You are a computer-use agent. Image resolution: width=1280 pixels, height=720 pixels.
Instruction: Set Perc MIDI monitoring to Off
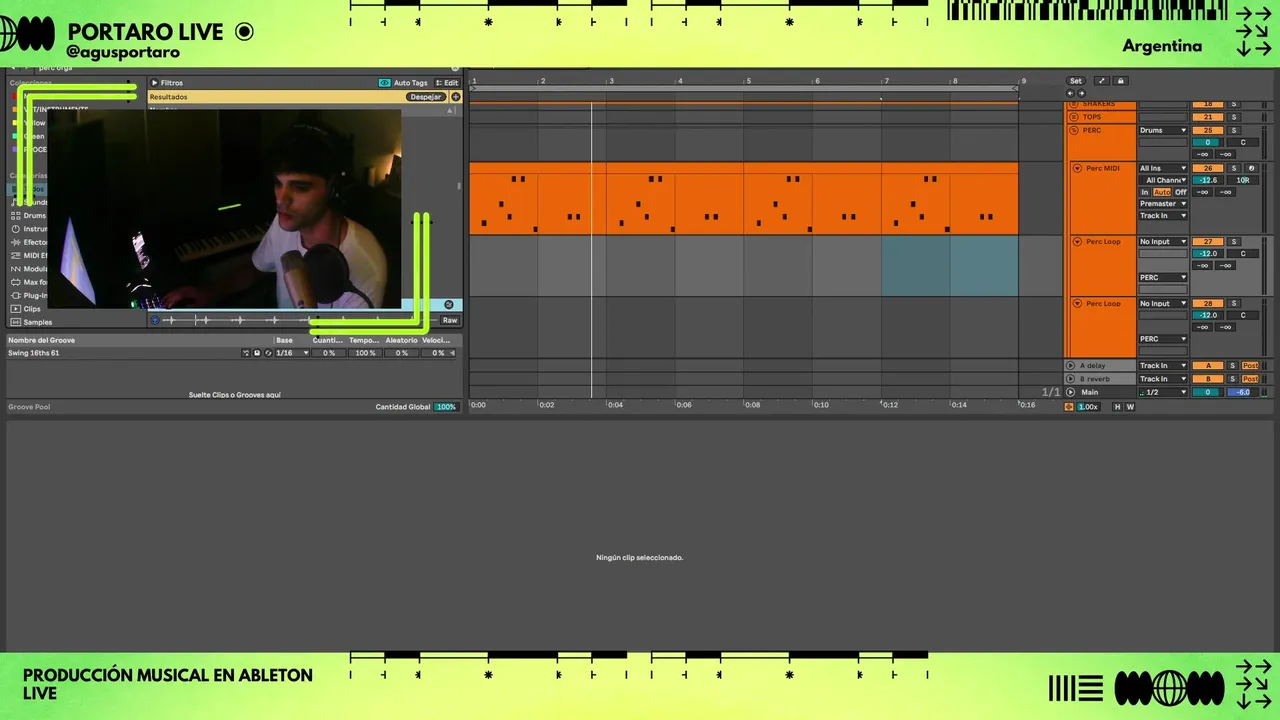click(x=1180, y=192)
